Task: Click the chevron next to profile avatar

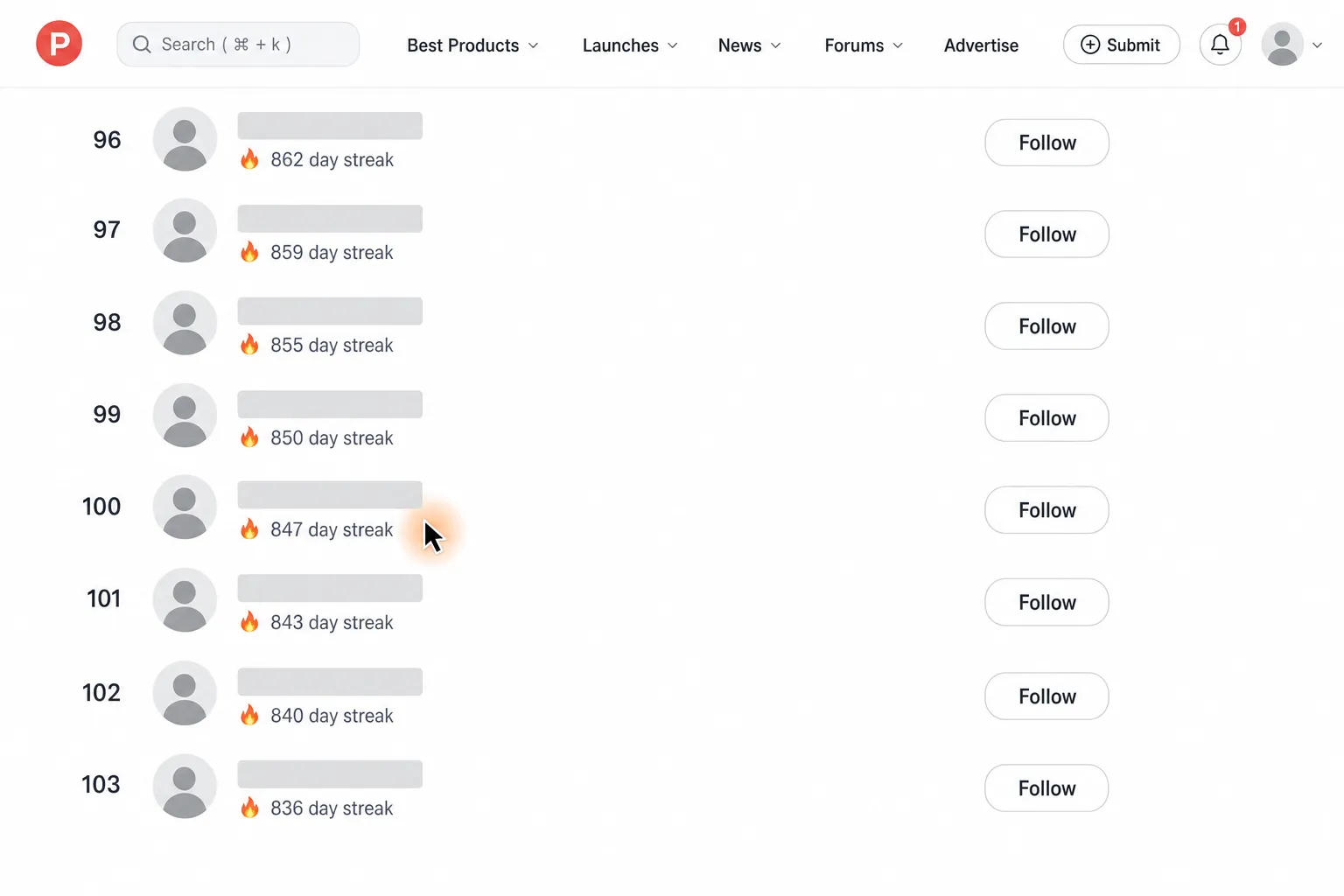Action: (x=1317, y=45)
